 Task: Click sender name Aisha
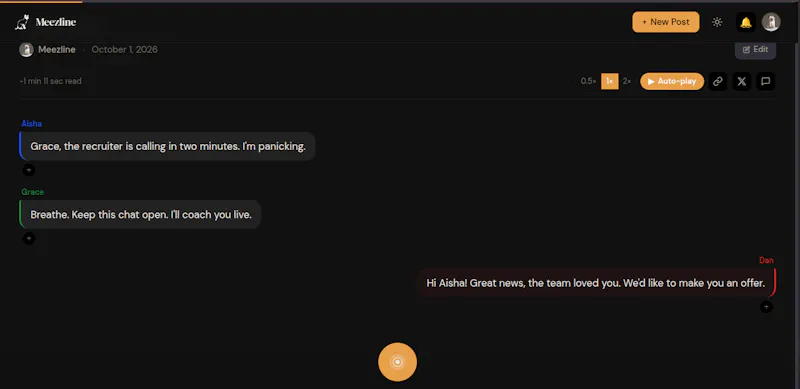(32, 124)
